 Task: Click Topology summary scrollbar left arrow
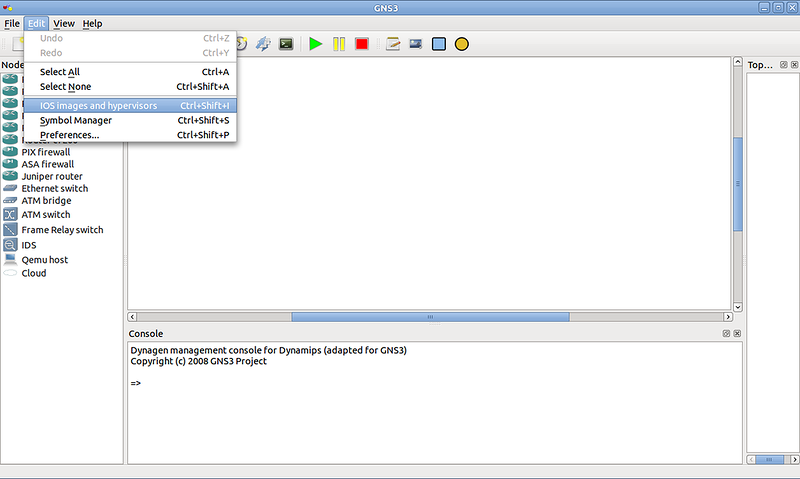[751, 460]
